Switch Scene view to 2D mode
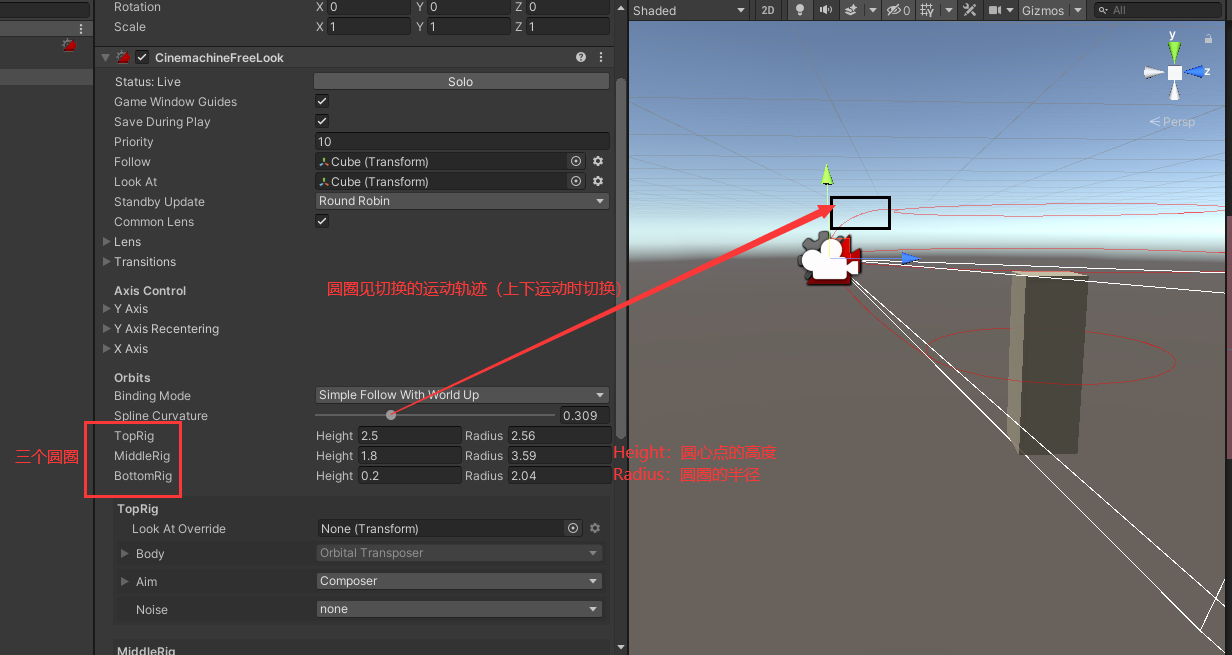 click(768, 10)
